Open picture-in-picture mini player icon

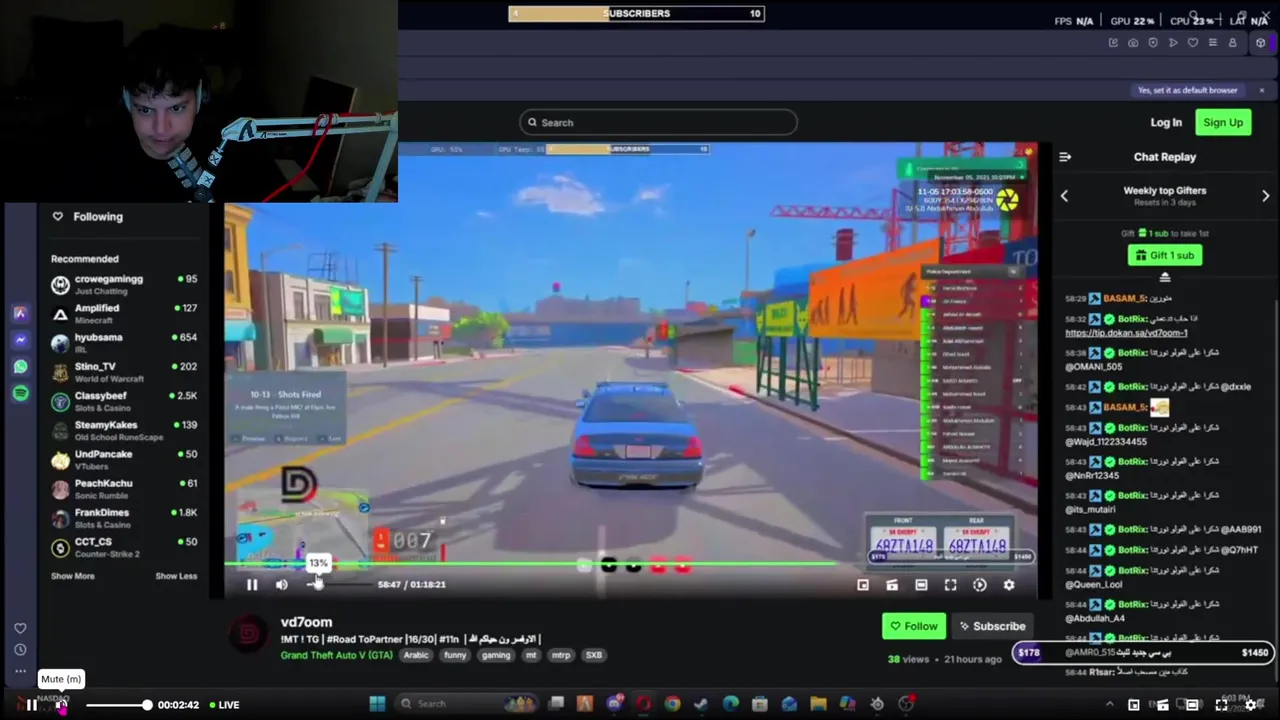click(863, 585)
